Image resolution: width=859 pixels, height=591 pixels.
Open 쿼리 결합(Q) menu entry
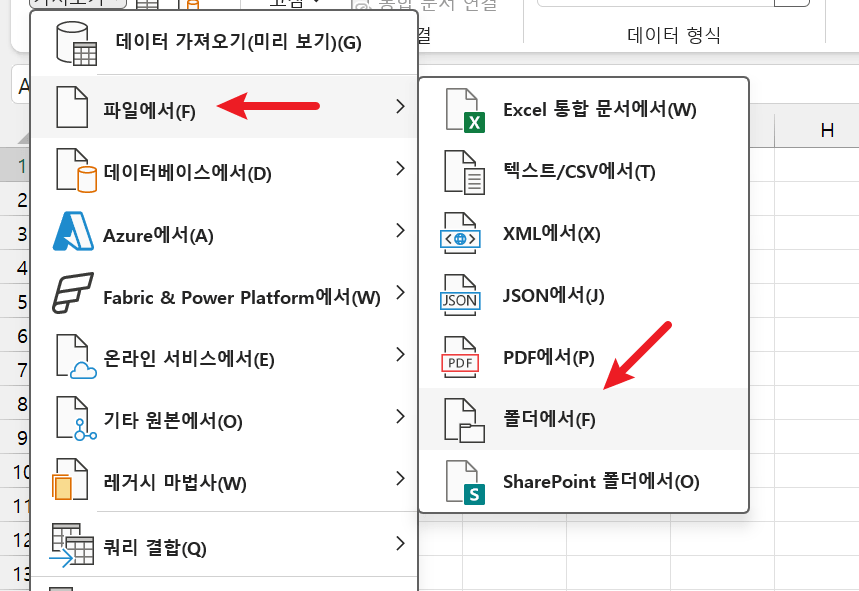(x=225, y=544)
